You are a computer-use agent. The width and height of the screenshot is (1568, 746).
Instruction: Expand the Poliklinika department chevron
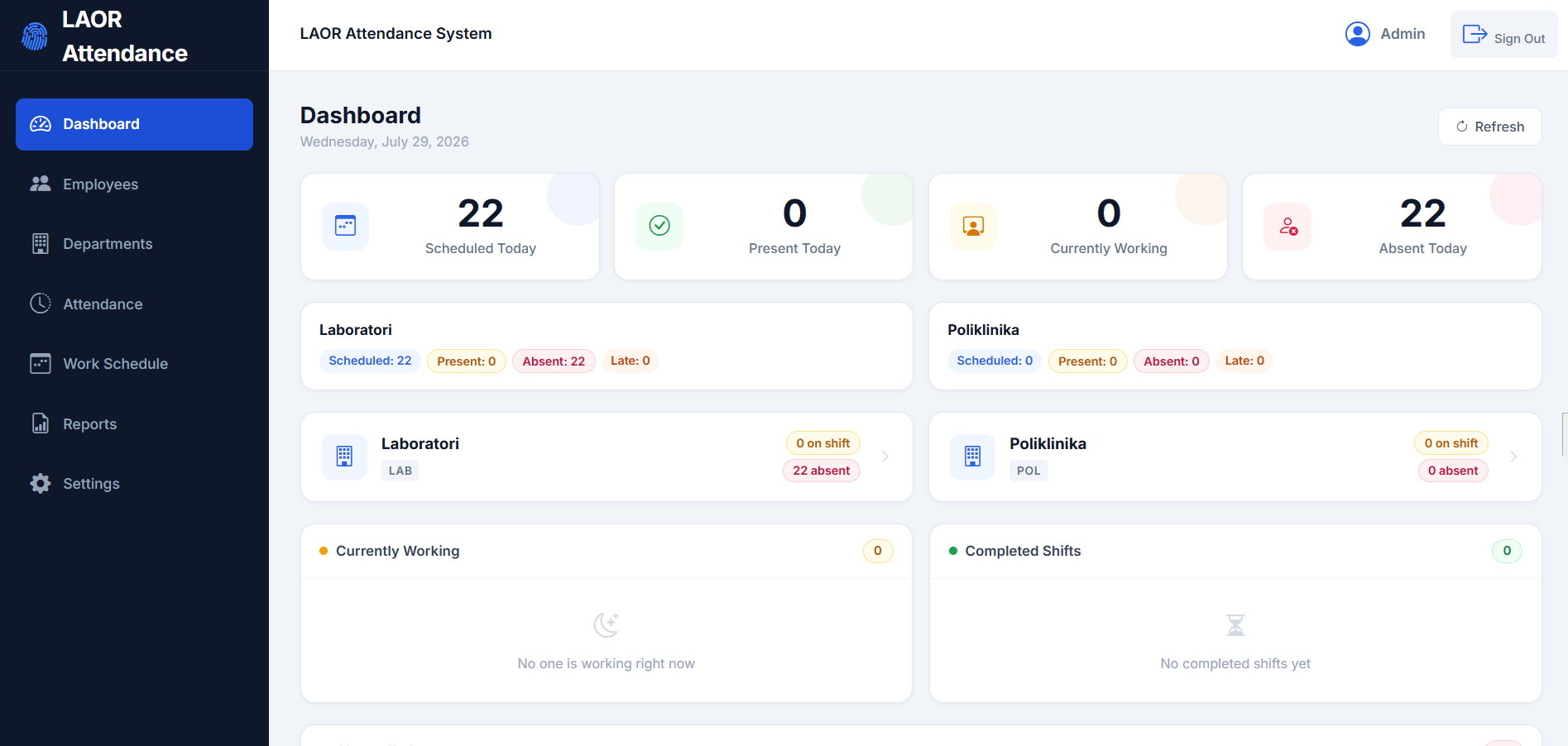point(1513,457)
